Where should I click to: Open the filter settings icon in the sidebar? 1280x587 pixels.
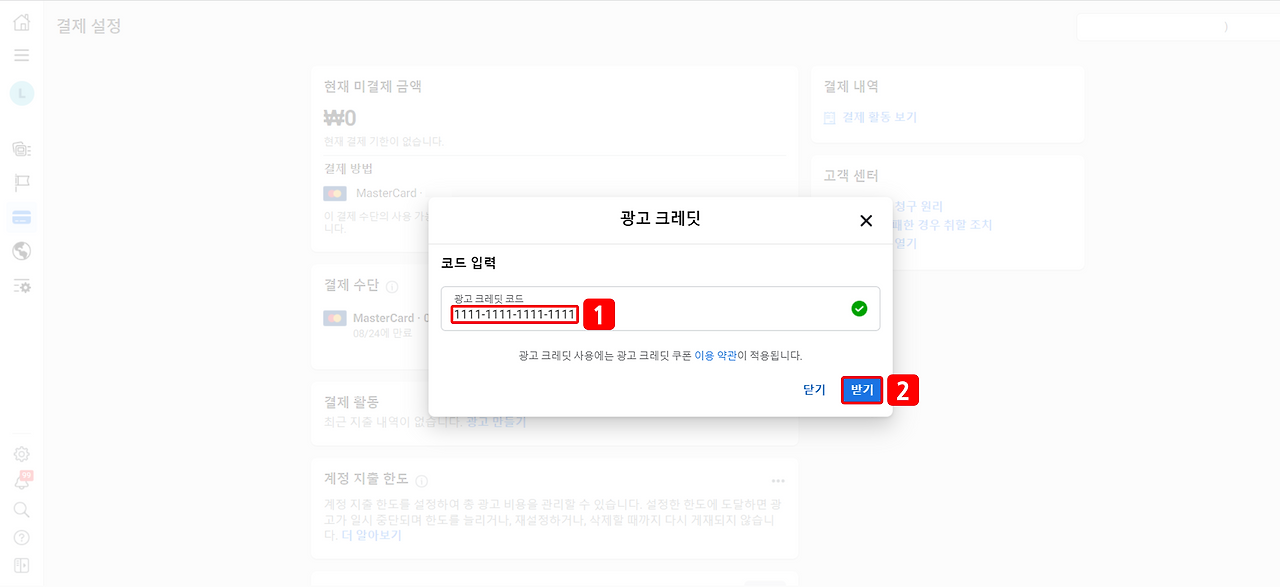[20, 287]
